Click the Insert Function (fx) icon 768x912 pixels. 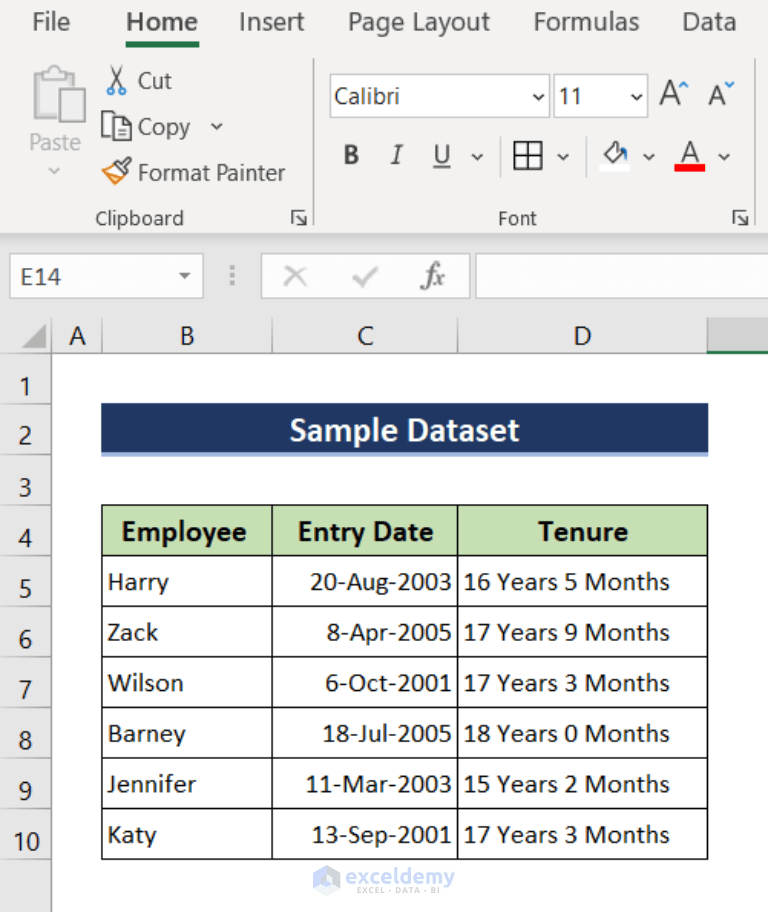(x=433, y=276)
